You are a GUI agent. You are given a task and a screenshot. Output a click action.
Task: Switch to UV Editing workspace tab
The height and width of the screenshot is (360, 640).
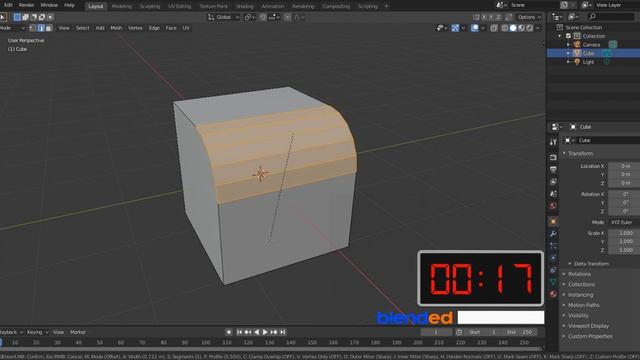pos(180,6)
